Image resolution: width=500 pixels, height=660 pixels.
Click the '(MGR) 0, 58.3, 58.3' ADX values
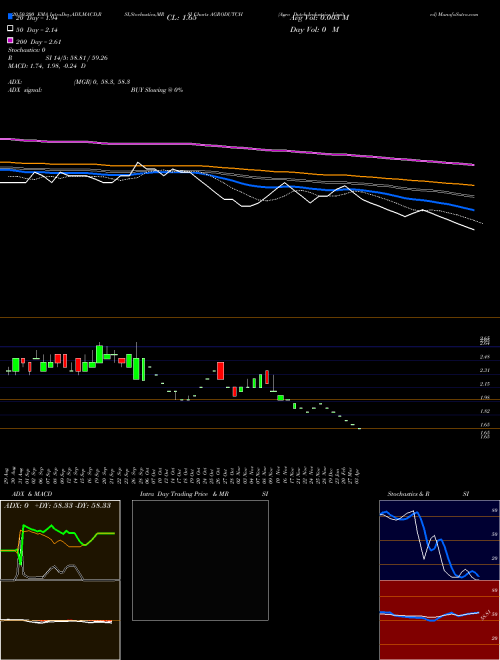click(101, 83)
